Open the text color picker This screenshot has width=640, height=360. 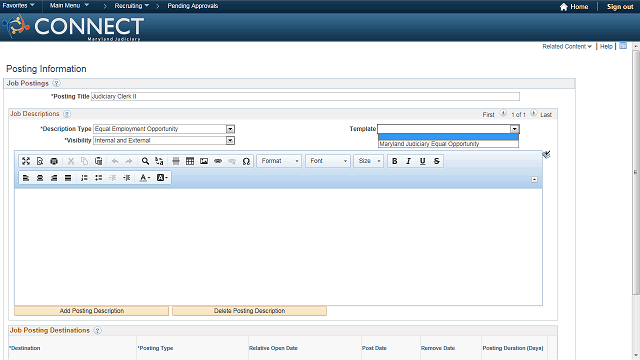(x=144, y=178)
